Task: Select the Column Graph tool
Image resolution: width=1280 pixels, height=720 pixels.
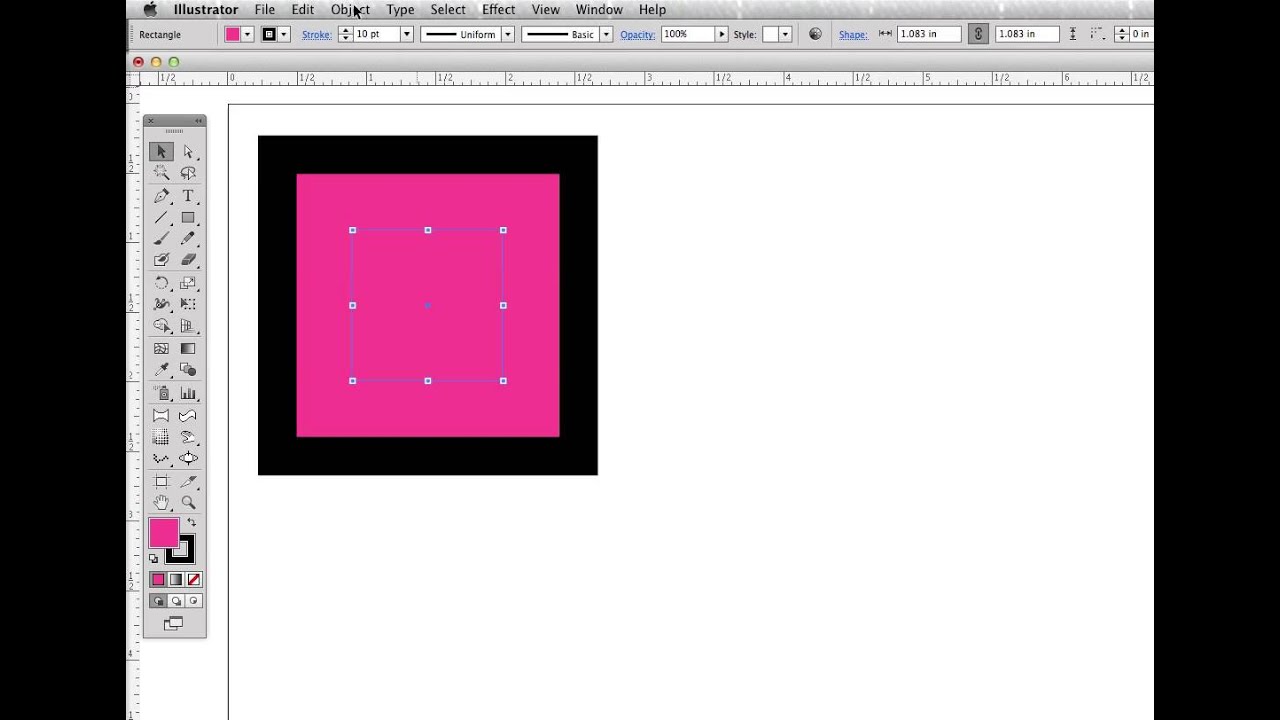Action: 188,393
